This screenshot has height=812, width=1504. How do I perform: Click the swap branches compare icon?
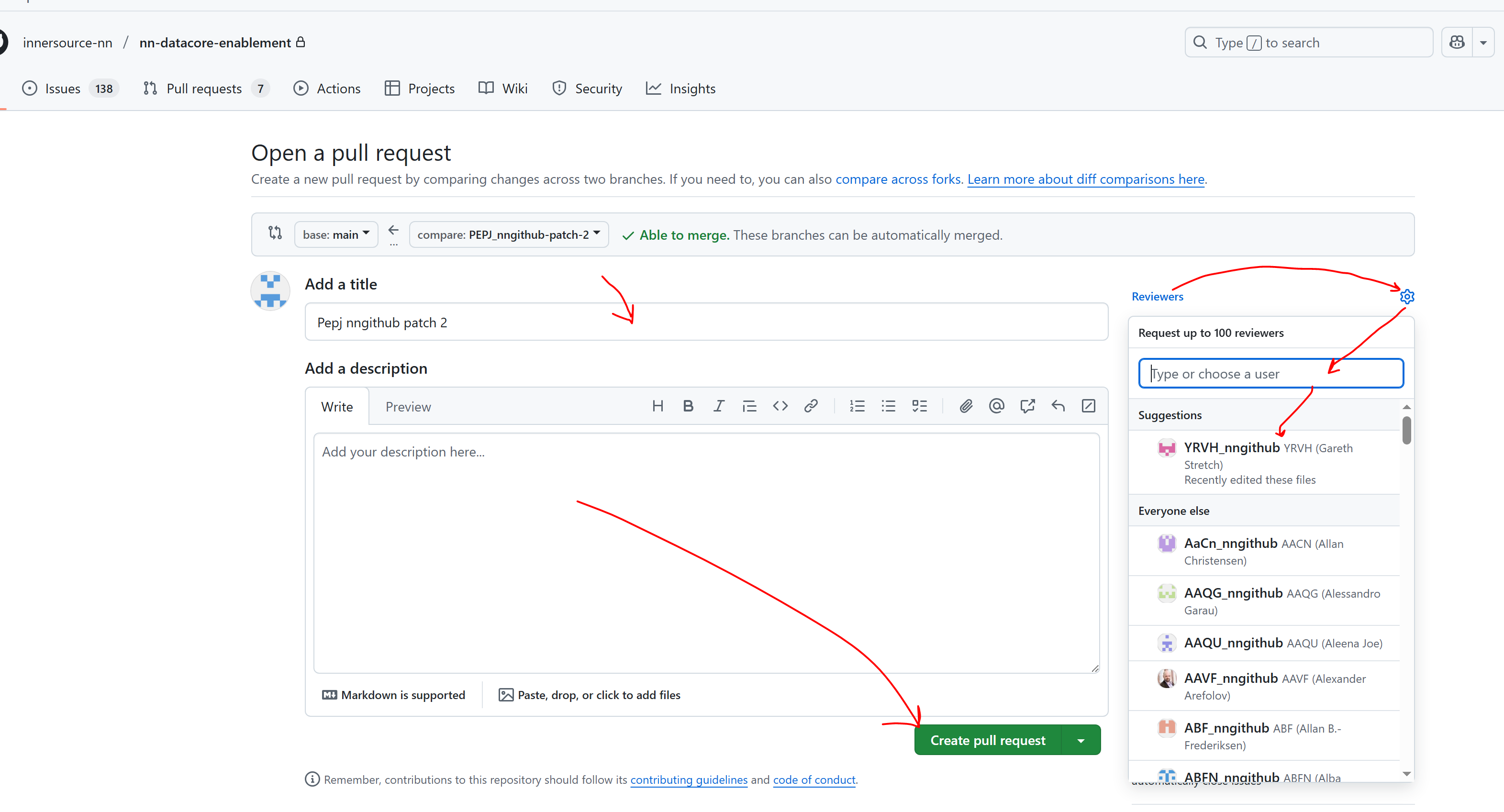[x=275, y=233]
